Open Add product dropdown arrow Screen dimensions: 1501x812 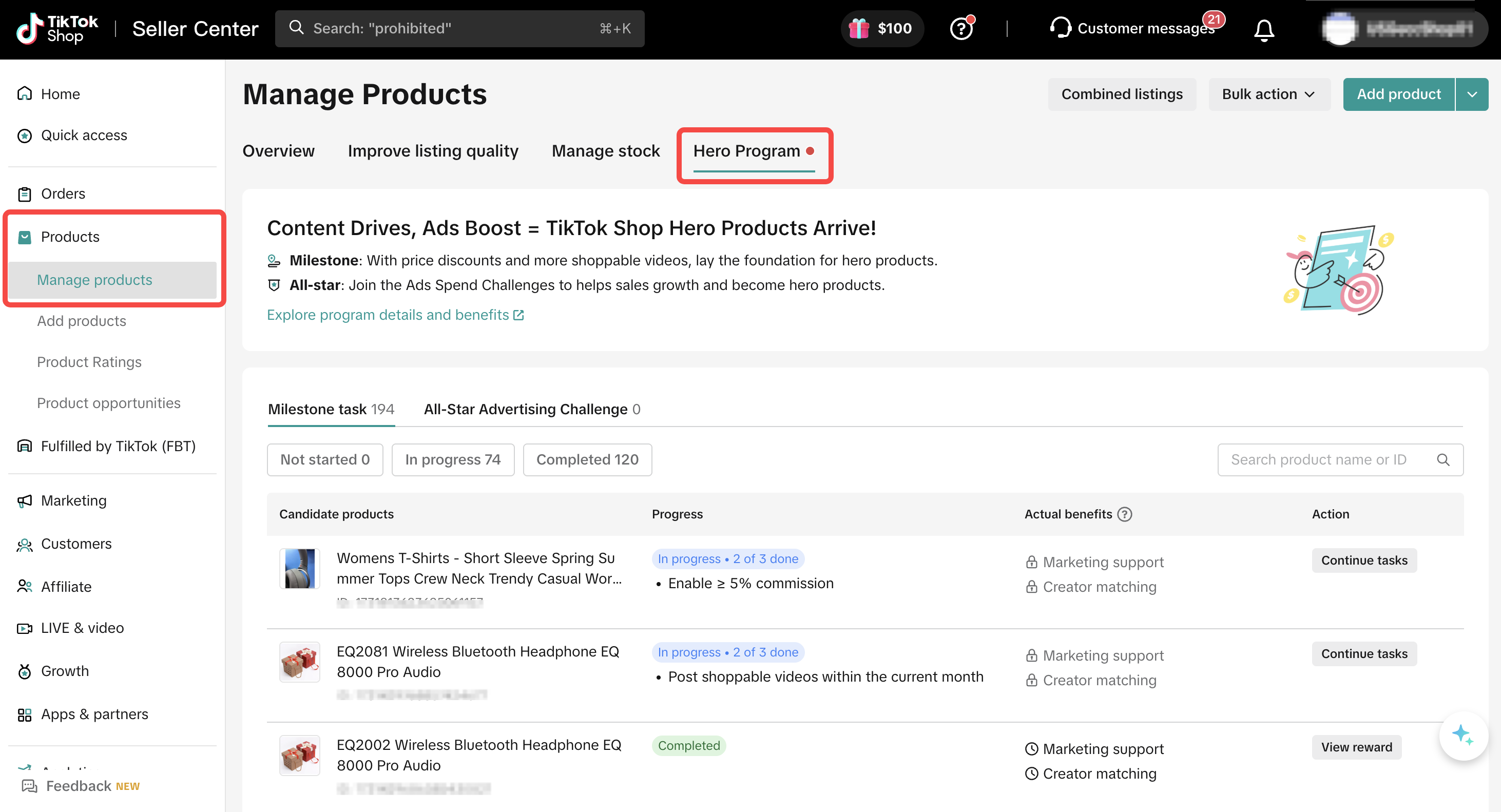(1471, 94)
